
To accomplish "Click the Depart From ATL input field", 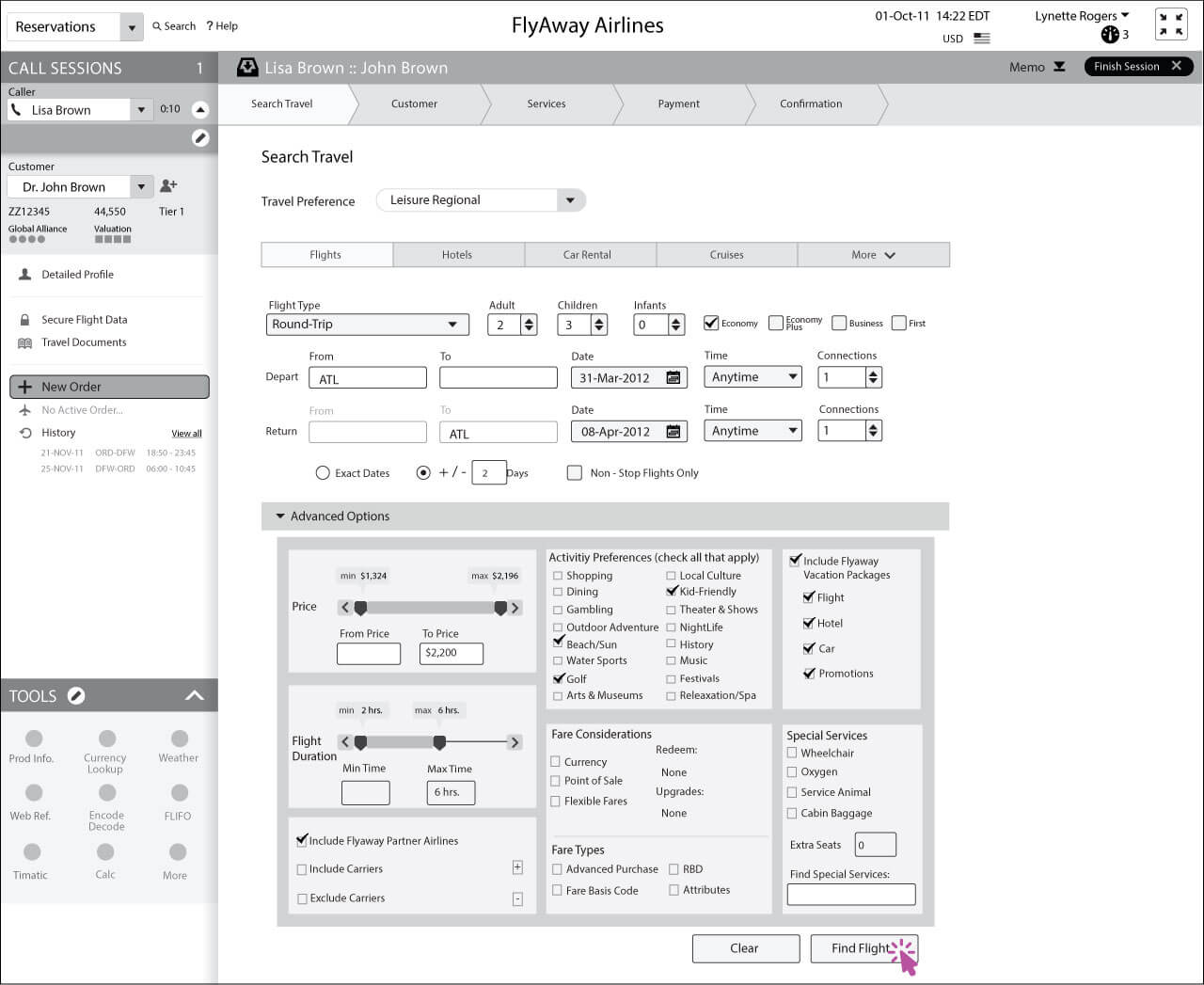I will 367,377.
